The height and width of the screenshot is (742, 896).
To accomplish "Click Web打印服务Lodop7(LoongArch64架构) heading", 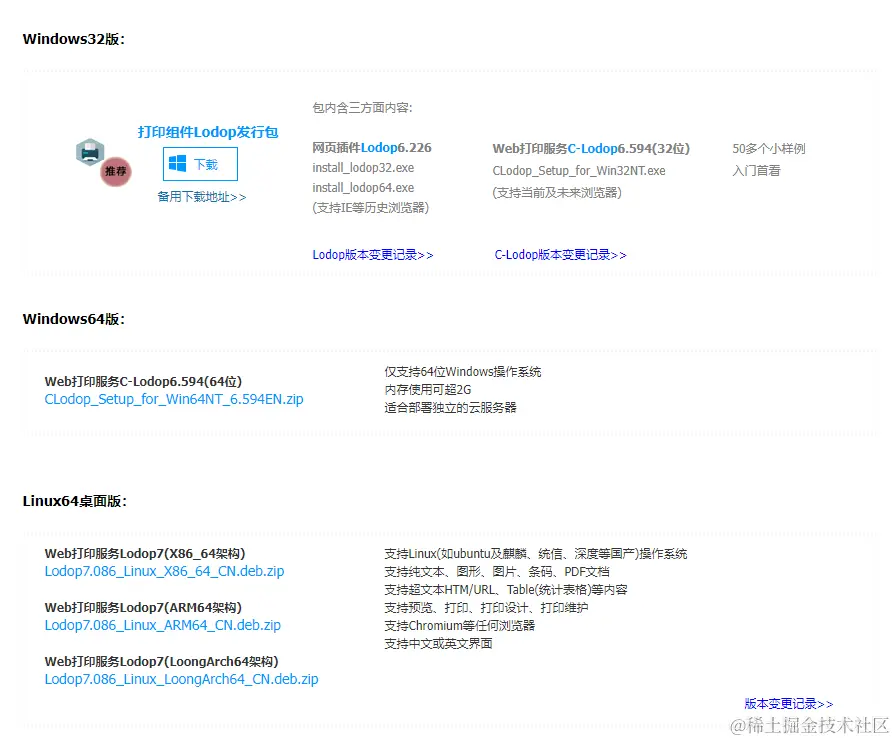I will [x=161, y=661].
